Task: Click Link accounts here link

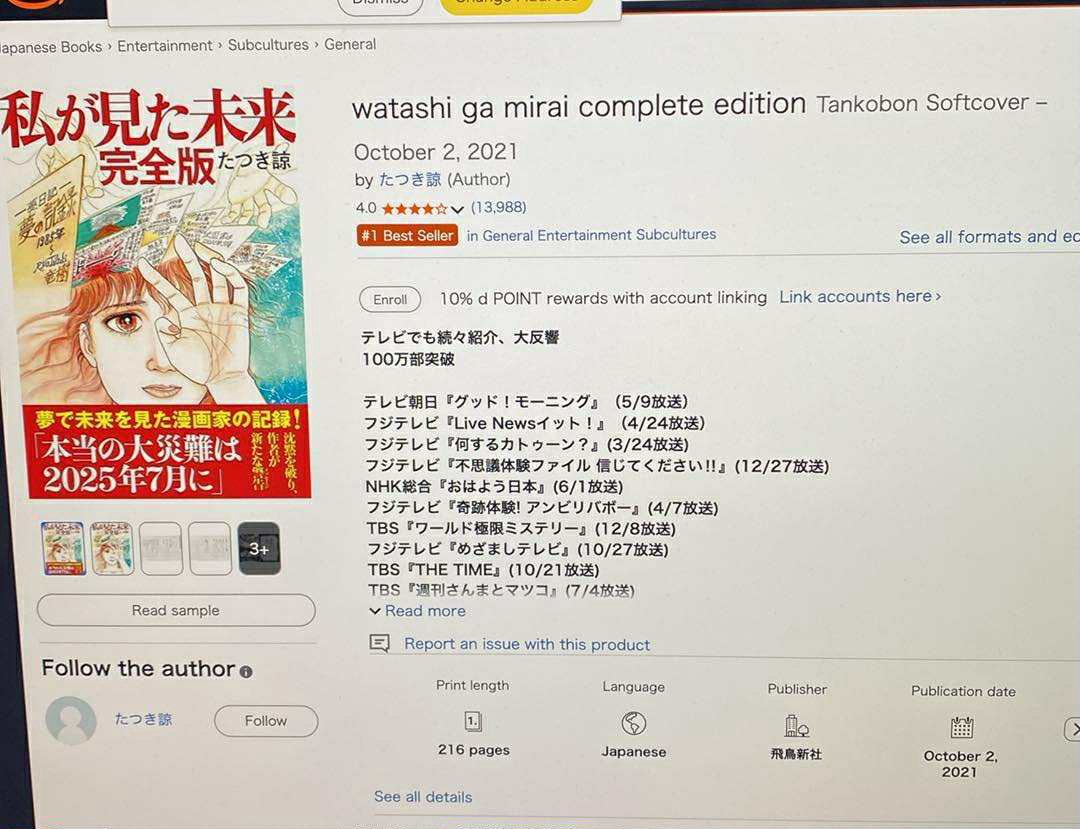Action: (860, 297)
